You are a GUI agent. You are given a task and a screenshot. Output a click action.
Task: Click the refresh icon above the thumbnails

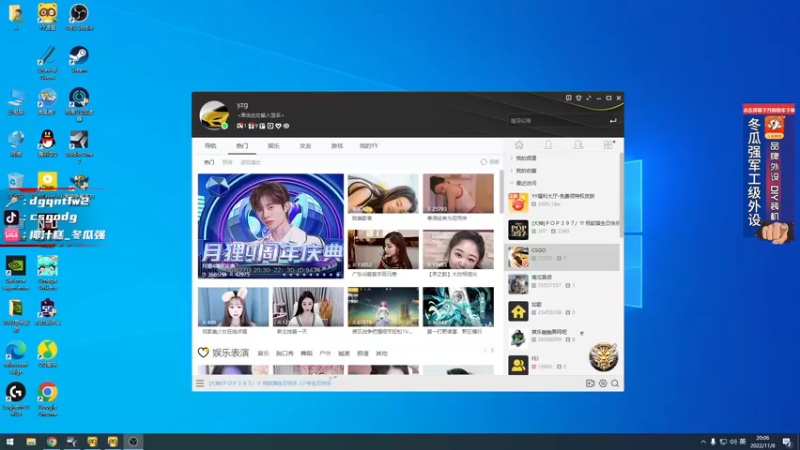484,162
